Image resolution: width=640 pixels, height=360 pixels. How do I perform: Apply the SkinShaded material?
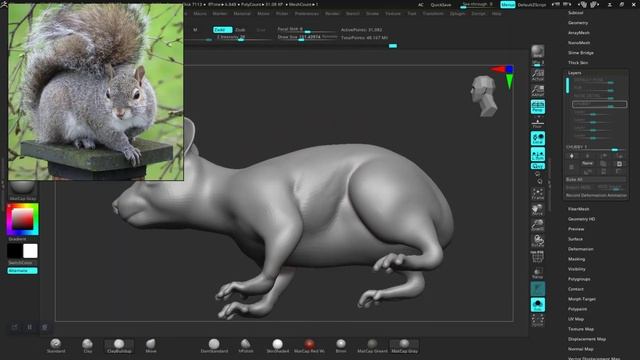click(x=278, y=346)
